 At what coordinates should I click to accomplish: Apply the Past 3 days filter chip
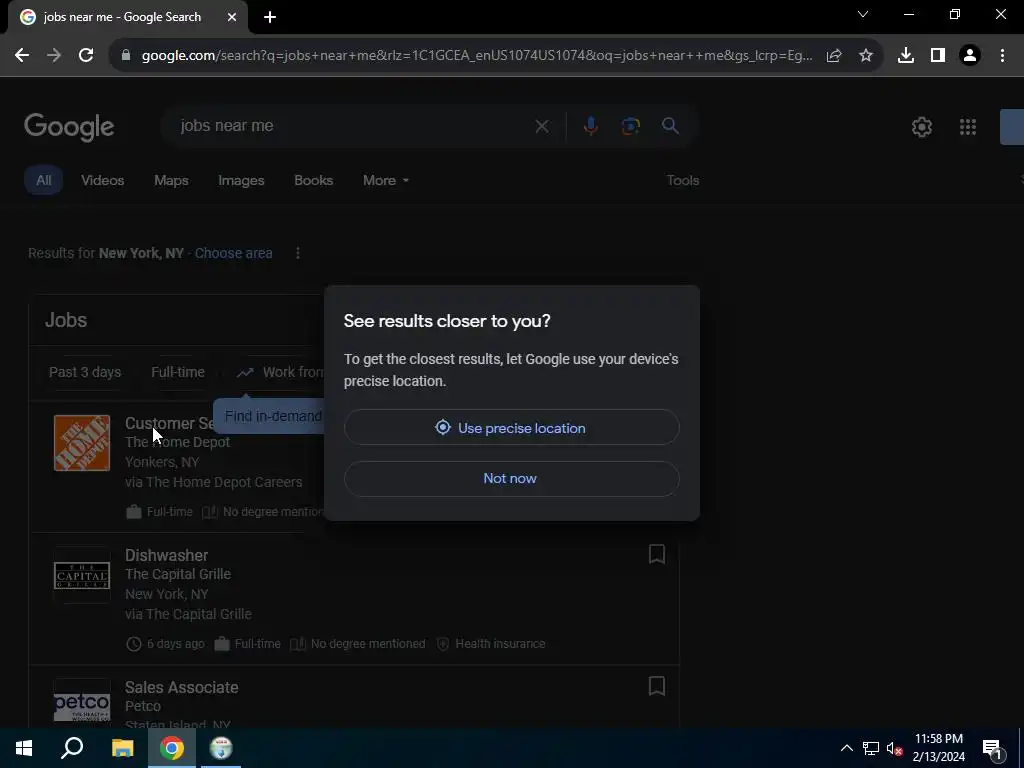85,372
